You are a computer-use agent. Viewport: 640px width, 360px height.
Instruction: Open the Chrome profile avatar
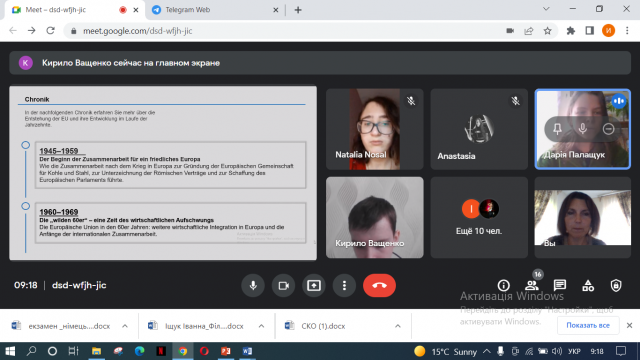pyautogui.click(x=608, y=31)
